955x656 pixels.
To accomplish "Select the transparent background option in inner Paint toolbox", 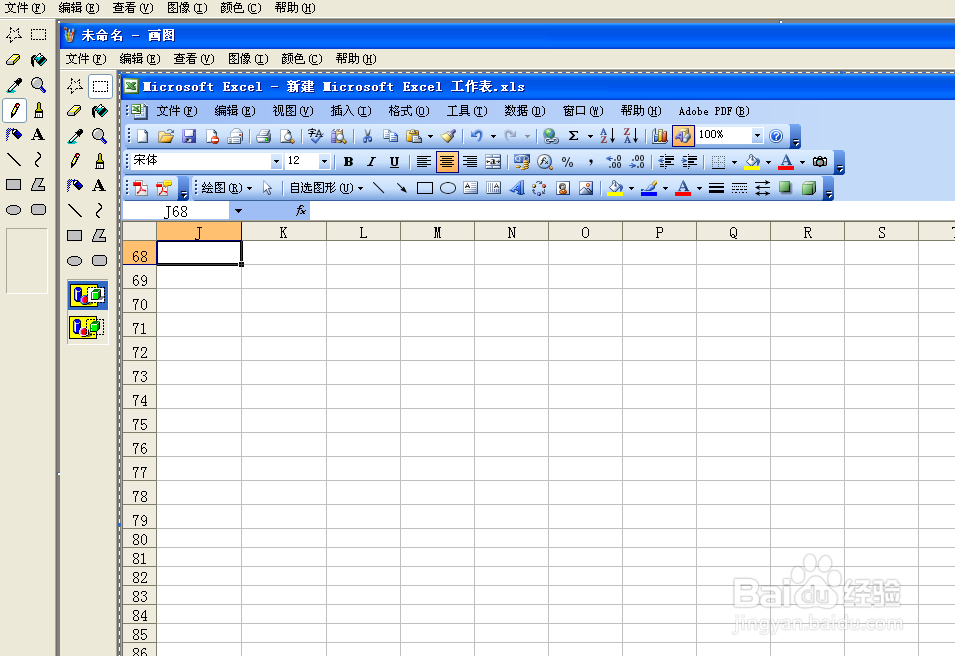I will click(x=88, y=328).
